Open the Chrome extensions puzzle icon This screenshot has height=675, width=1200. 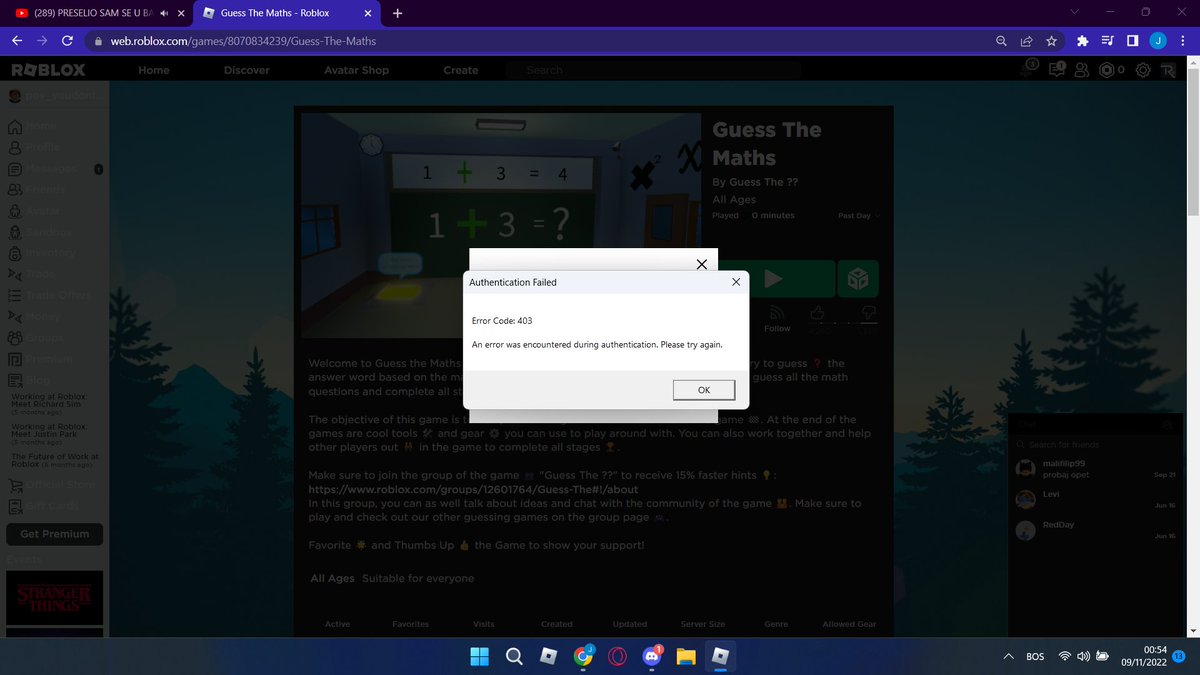tap(1083, 41)
